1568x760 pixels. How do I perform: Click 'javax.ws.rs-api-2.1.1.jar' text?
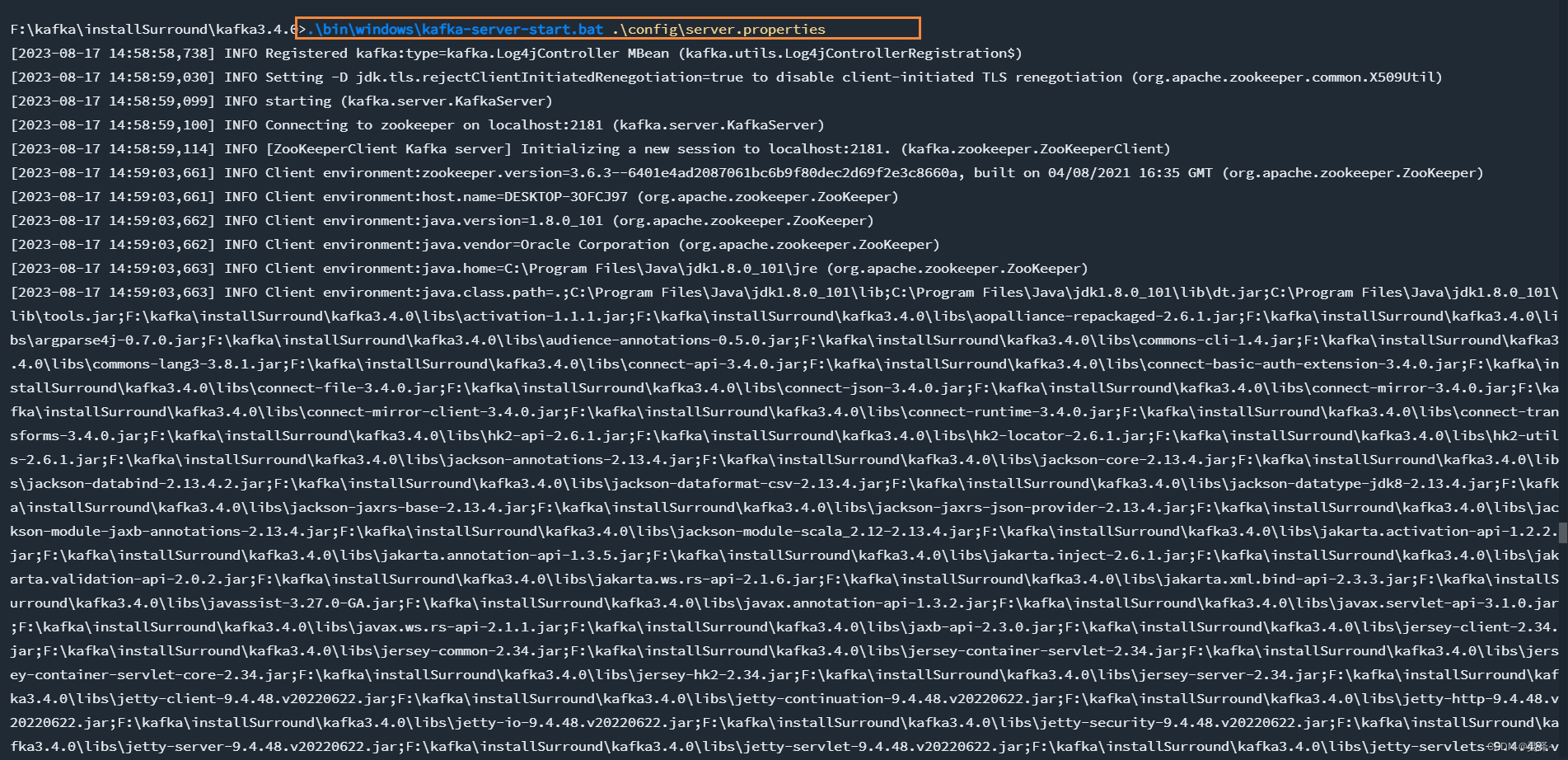[459, 627]
